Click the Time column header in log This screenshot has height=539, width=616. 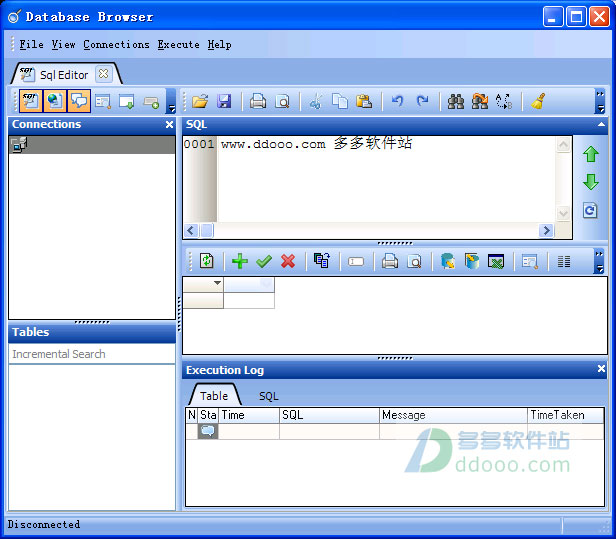point(249,415)
